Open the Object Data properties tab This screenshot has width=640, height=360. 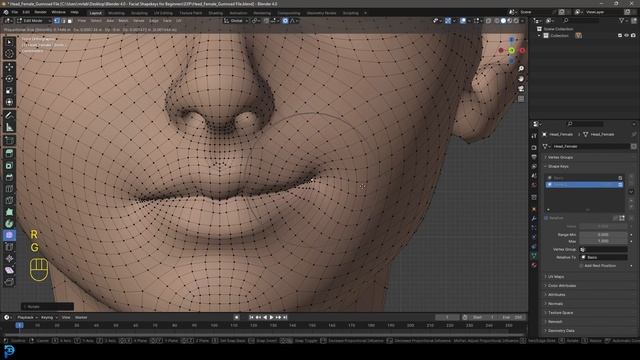pyautogui.click(x=534, y=256)
